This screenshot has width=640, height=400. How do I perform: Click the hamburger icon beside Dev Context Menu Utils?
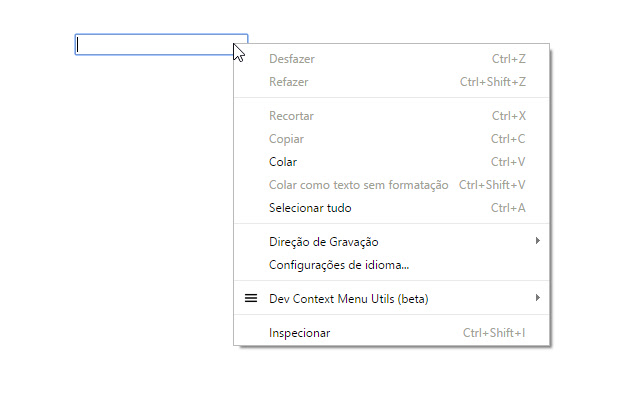tap(251, 298)
